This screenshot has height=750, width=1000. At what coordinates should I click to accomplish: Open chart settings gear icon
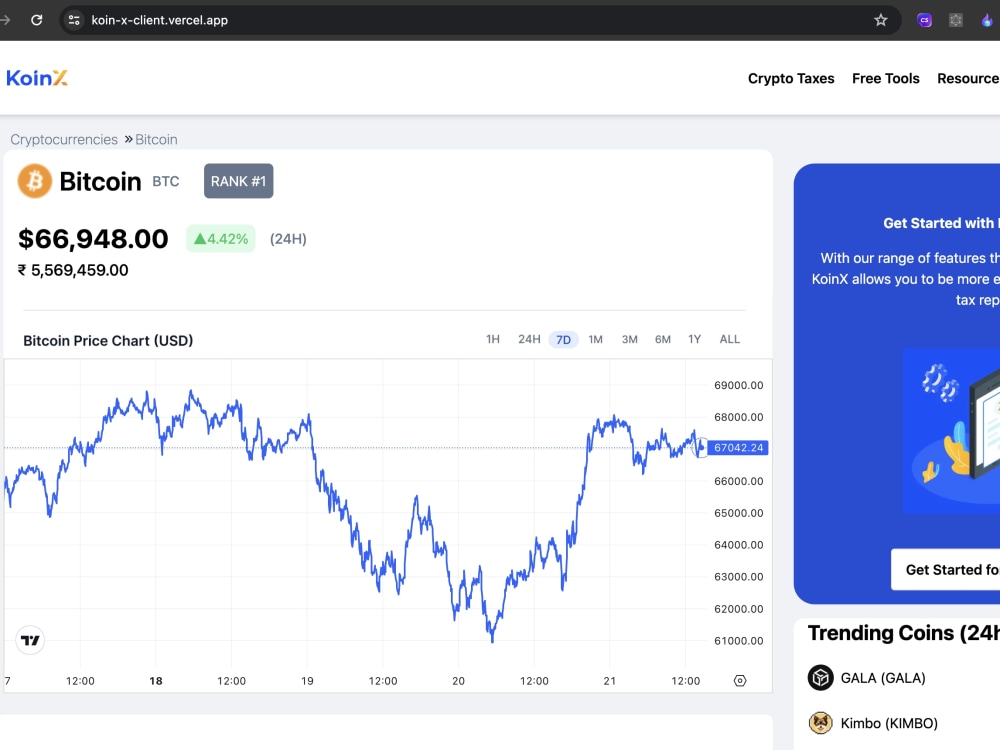pos(740,680)
